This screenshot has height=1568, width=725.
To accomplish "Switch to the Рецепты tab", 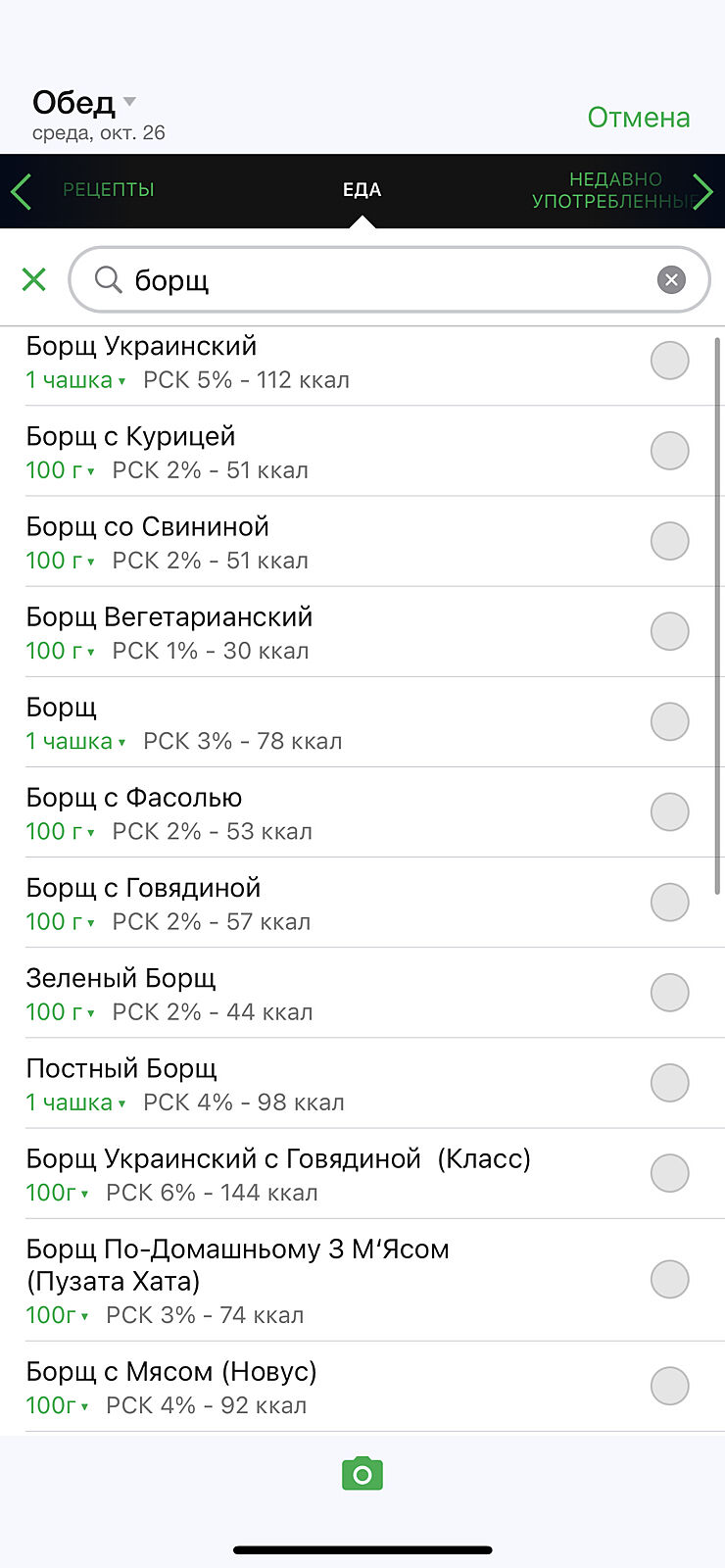I will click(109, 190).
